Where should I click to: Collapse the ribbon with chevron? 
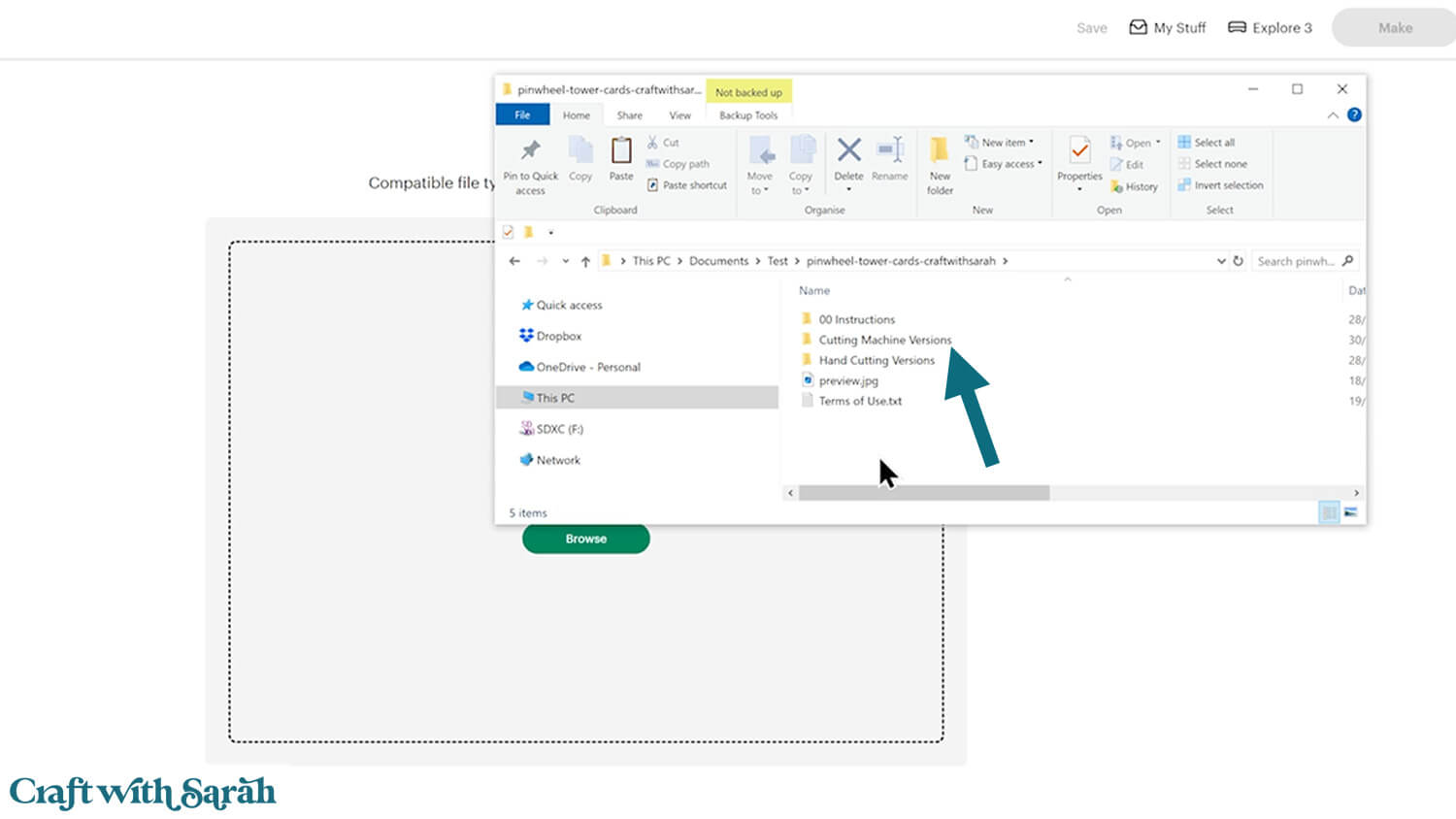tap(1333, 115)
